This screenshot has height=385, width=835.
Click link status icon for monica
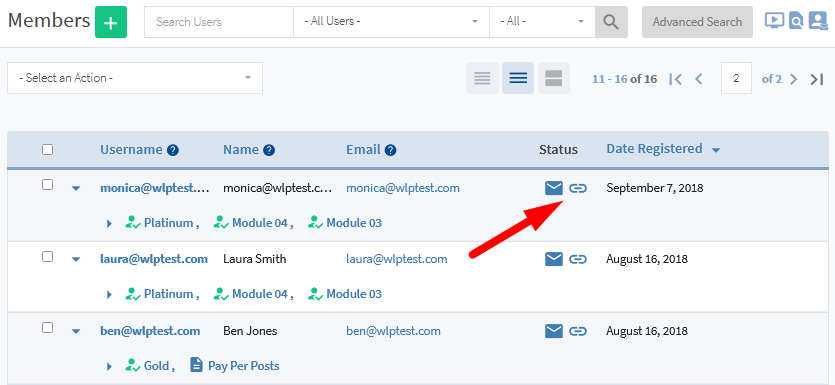[578, 188]
